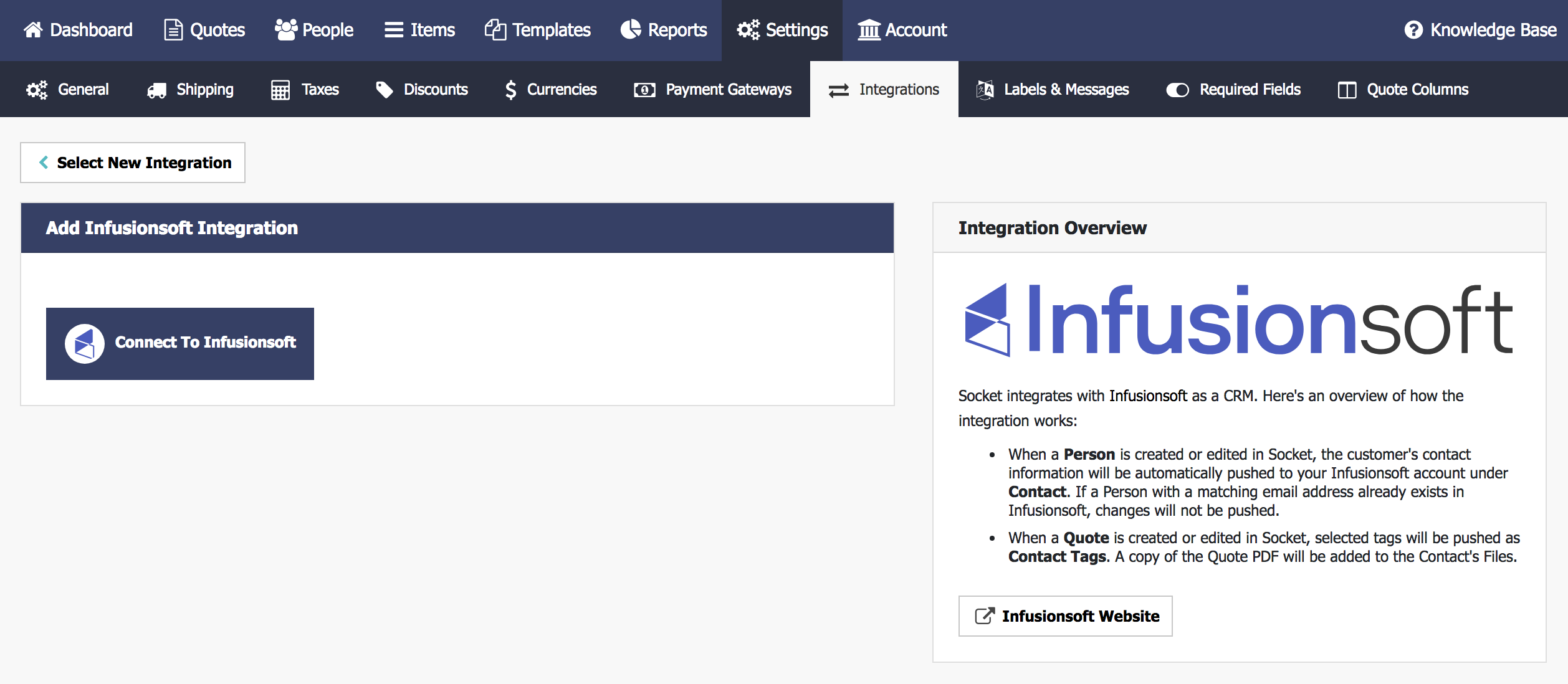1568x684 pixels.
Task: Click the Required Fields toggle icon
Action: pyautogui.click(x=1178, y=90)
